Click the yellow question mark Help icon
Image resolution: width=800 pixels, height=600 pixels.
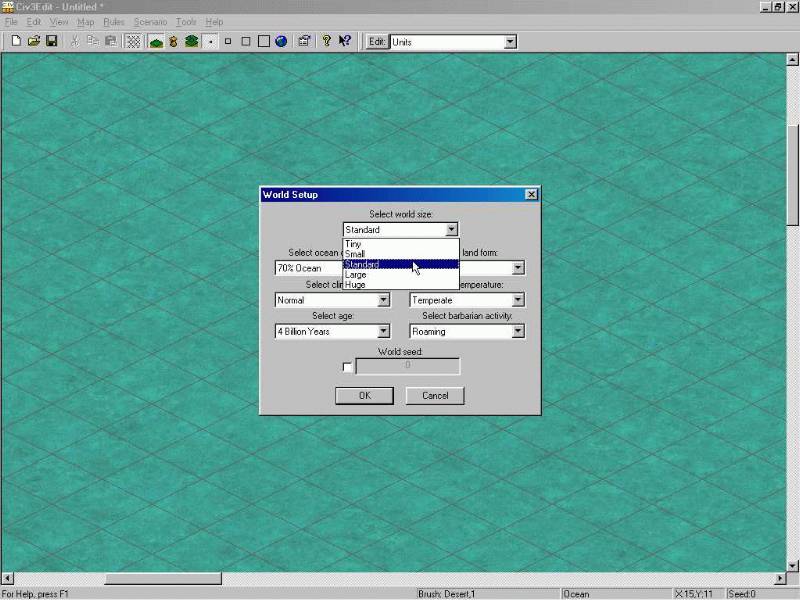327,41
